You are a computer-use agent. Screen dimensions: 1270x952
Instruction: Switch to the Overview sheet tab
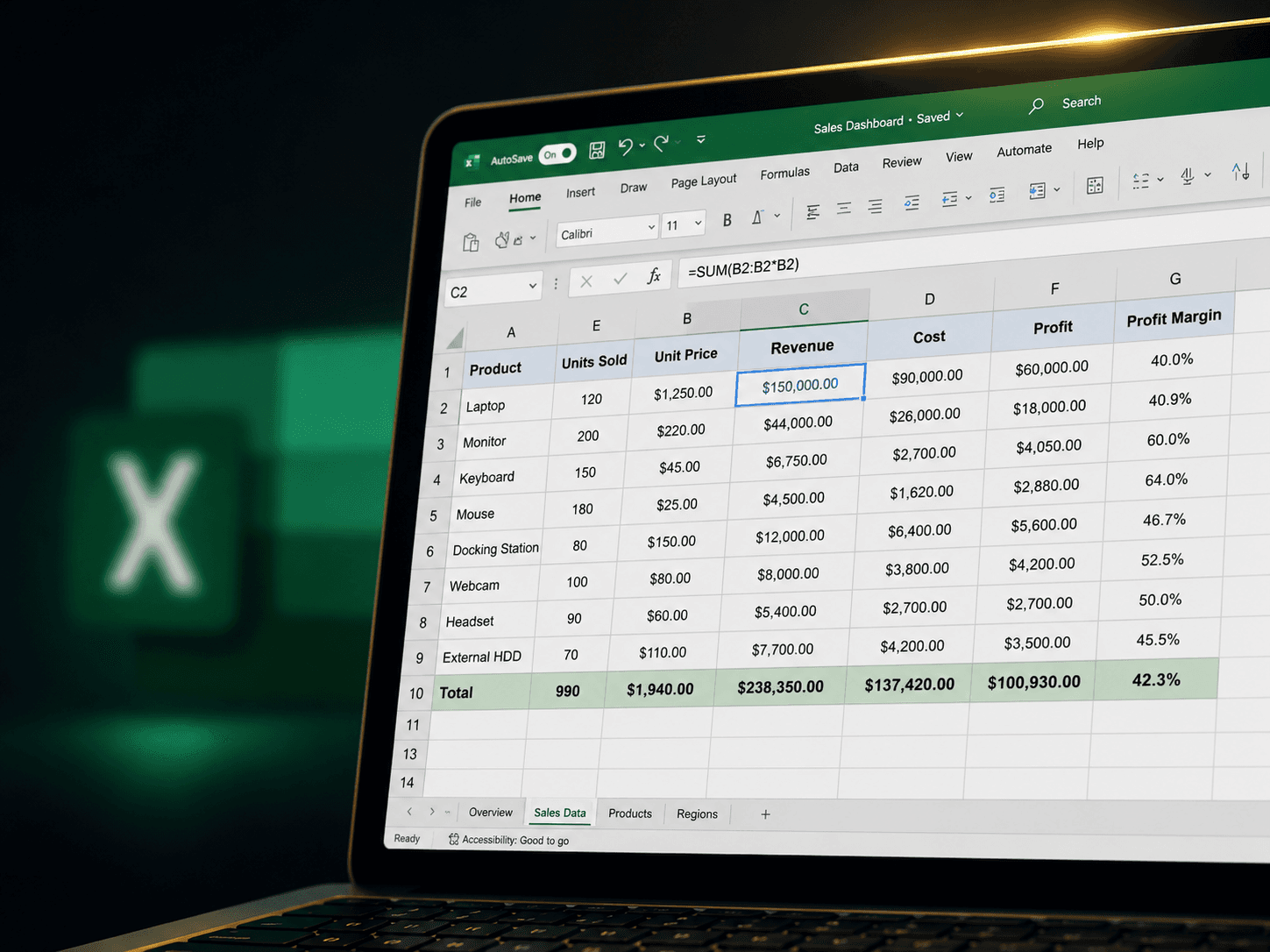[491, 813]
